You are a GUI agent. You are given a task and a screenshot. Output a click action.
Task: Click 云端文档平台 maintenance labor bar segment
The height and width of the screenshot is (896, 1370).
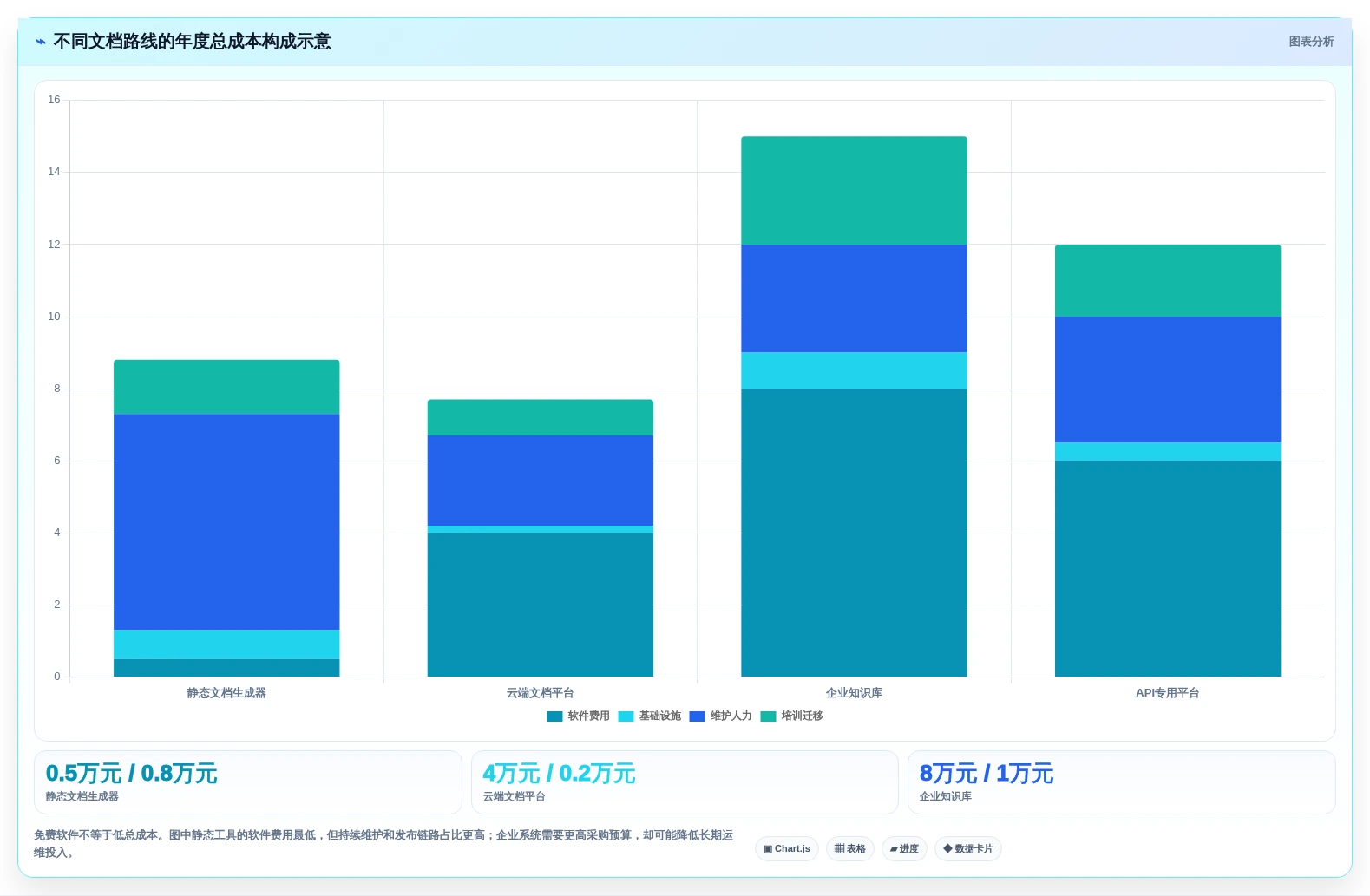click(541, 481)
